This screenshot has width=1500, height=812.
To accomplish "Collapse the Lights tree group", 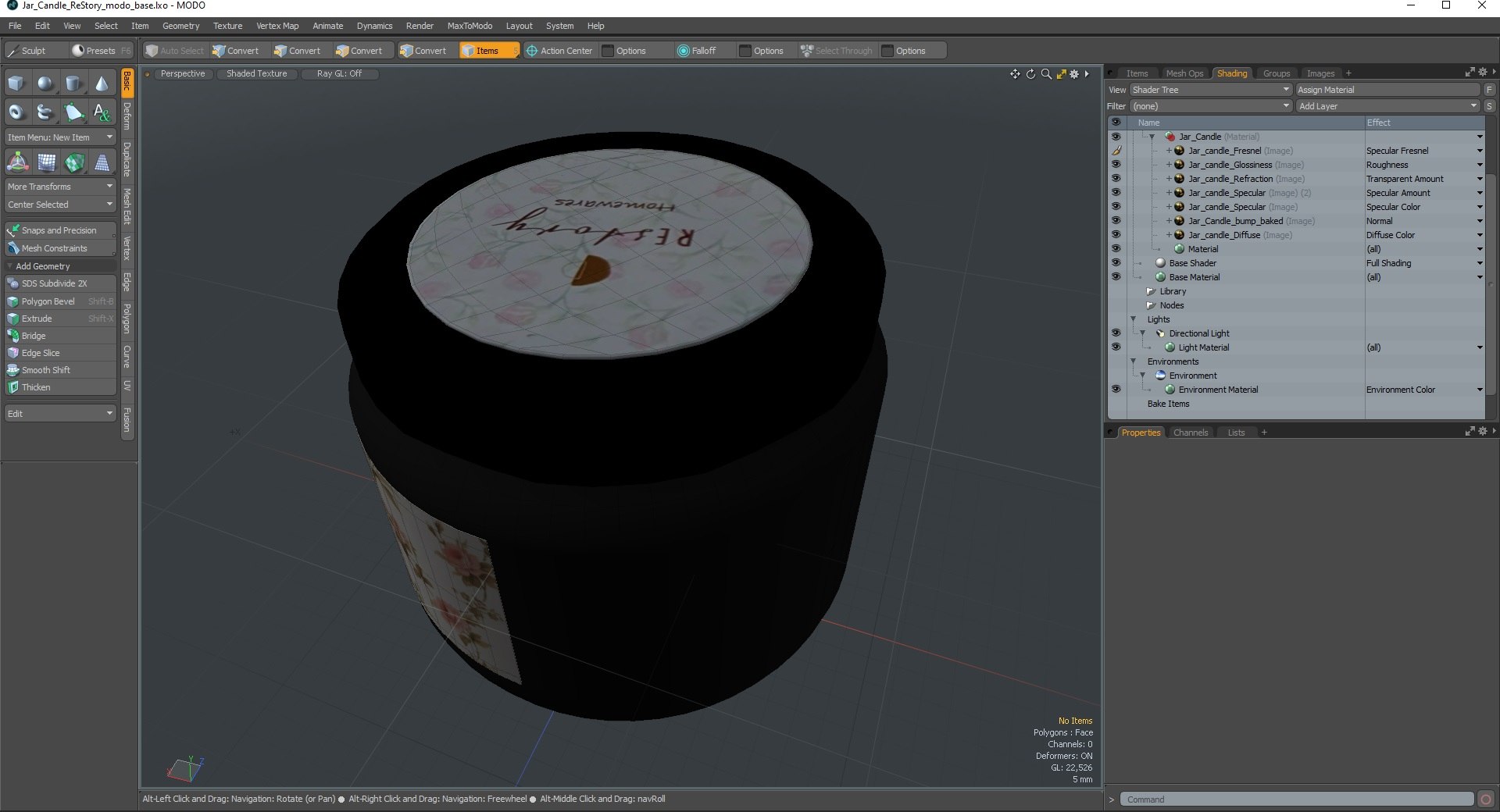I will coord(1134,319).
